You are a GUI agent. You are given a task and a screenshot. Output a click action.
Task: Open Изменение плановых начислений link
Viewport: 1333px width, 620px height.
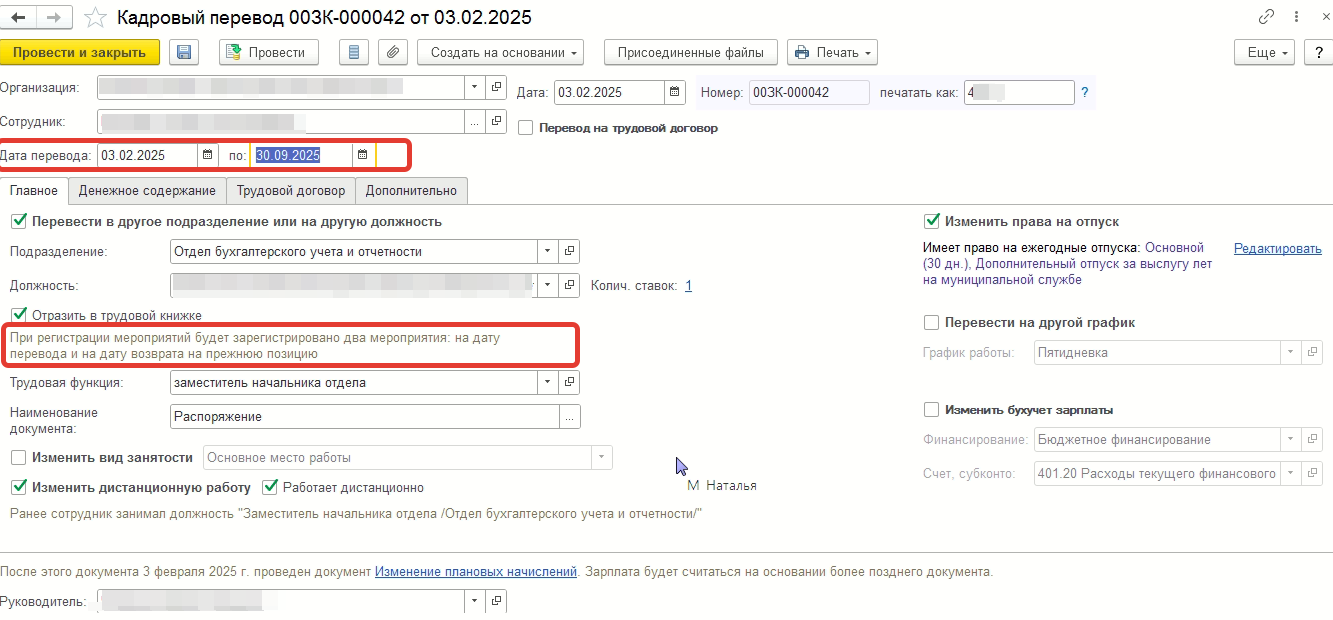[x=475, y=572]
